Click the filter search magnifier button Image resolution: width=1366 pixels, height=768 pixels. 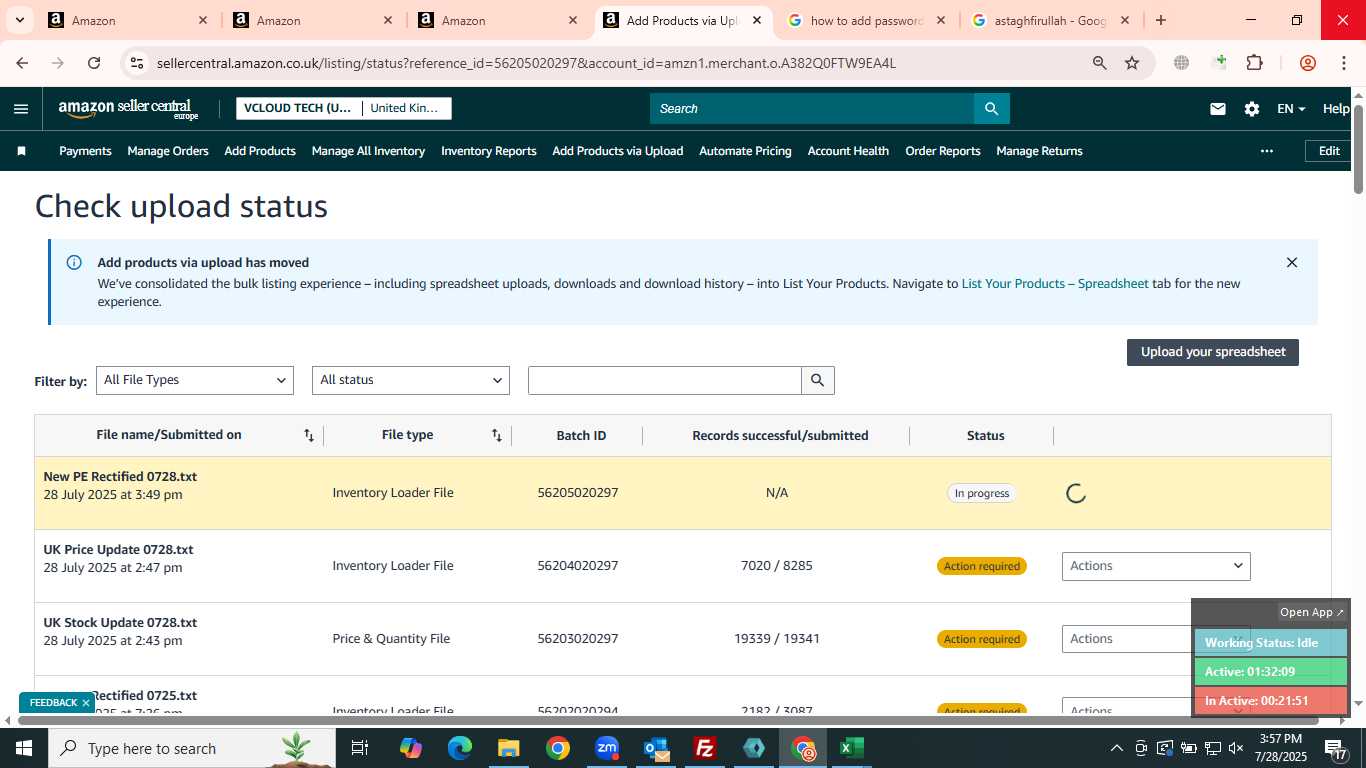[x=818, y=380]
